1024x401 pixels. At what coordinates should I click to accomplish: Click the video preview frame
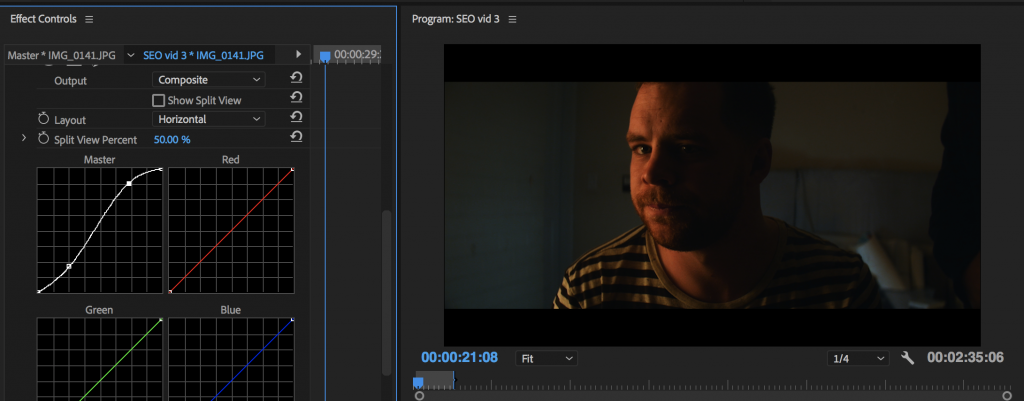click(712, 195)
